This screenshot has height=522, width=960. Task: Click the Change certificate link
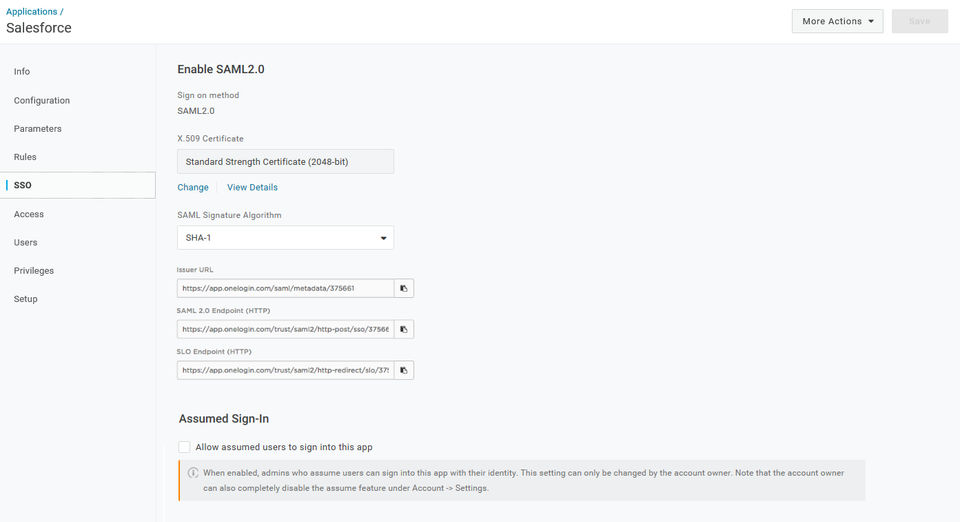tap(193, 187)
